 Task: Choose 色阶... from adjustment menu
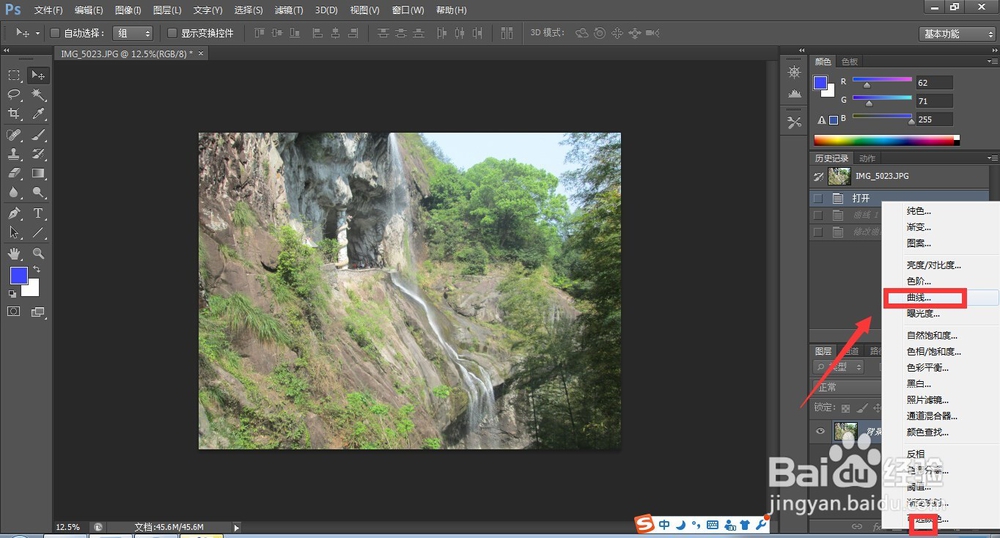pos(919,281)
